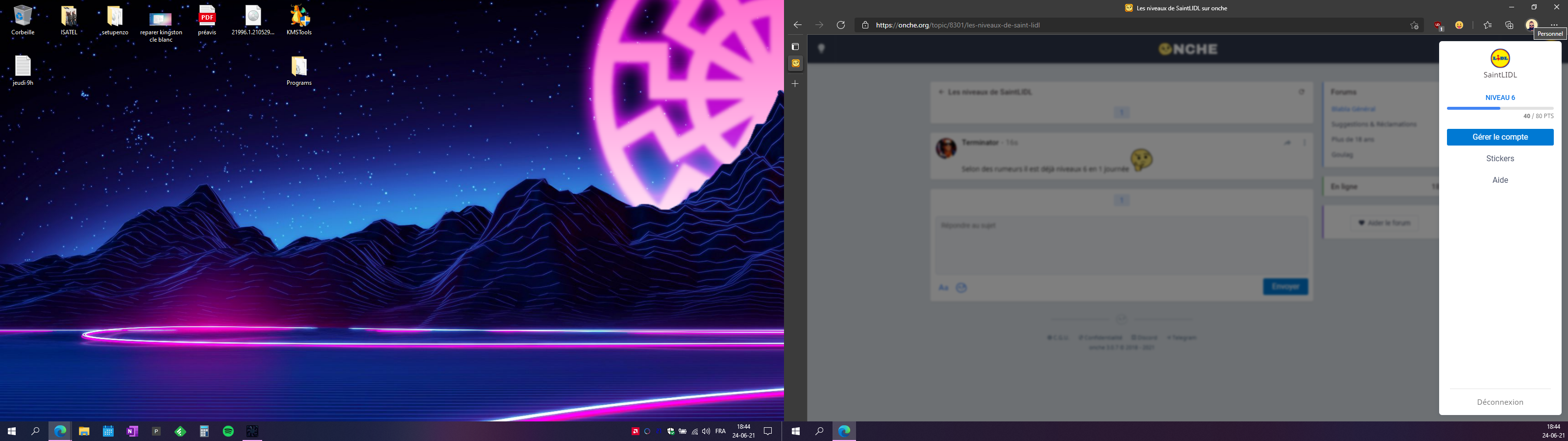Open the Collections icon in Edge
The width and height of the screenshot is (1568, 441).
pyautogui.click(x=1510, y=25)
